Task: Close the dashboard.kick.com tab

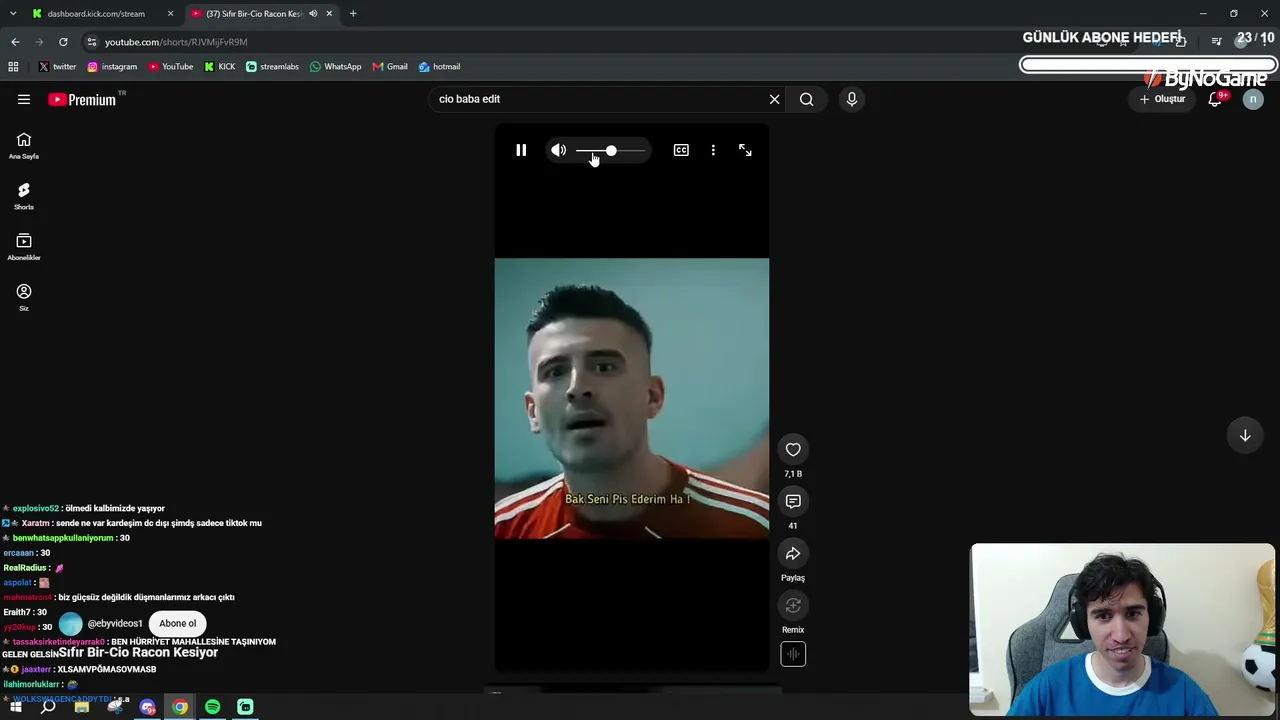Action: pos(171,14)
